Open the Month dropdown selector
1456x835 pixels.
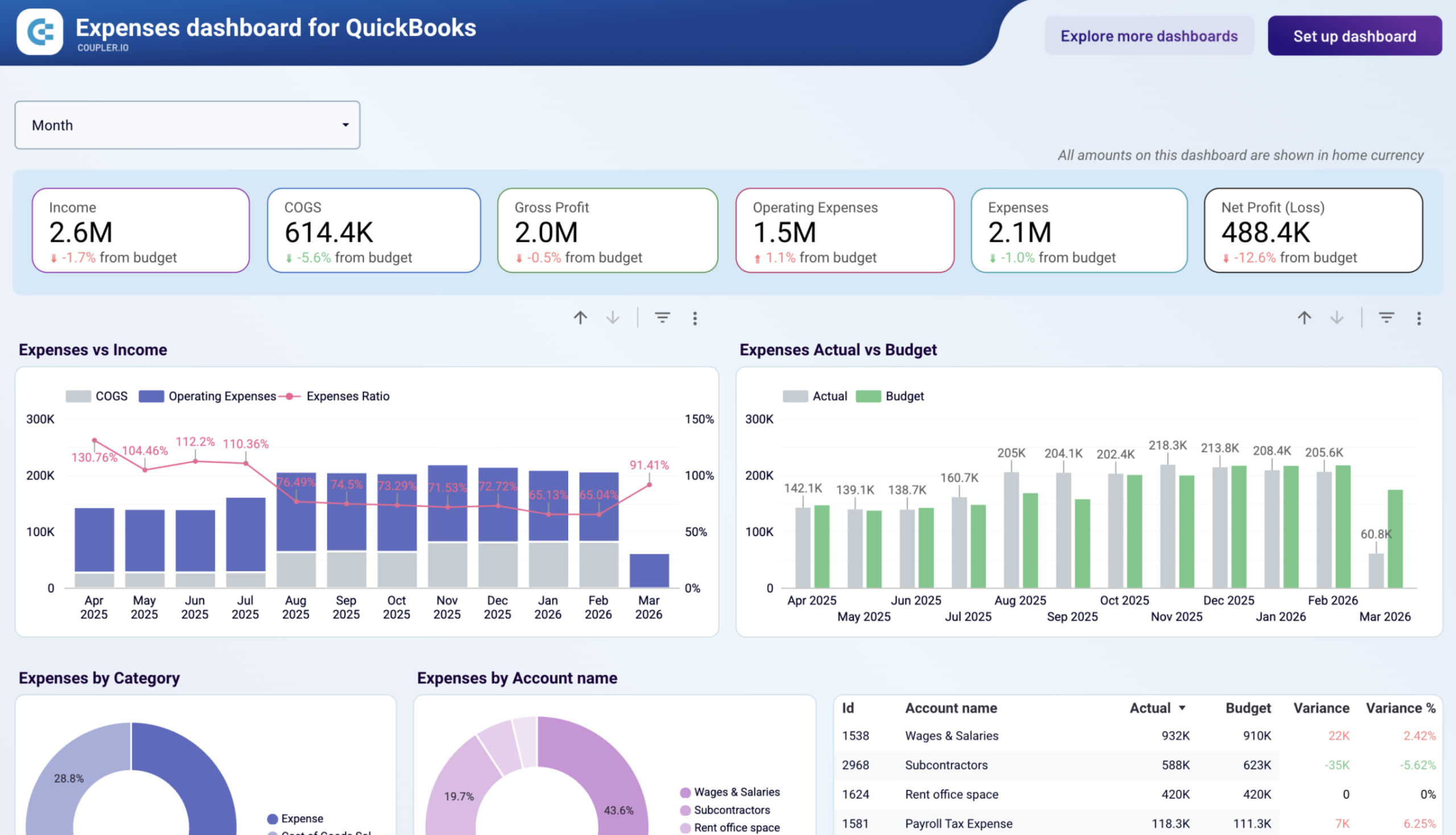click(x=188, y=125)
